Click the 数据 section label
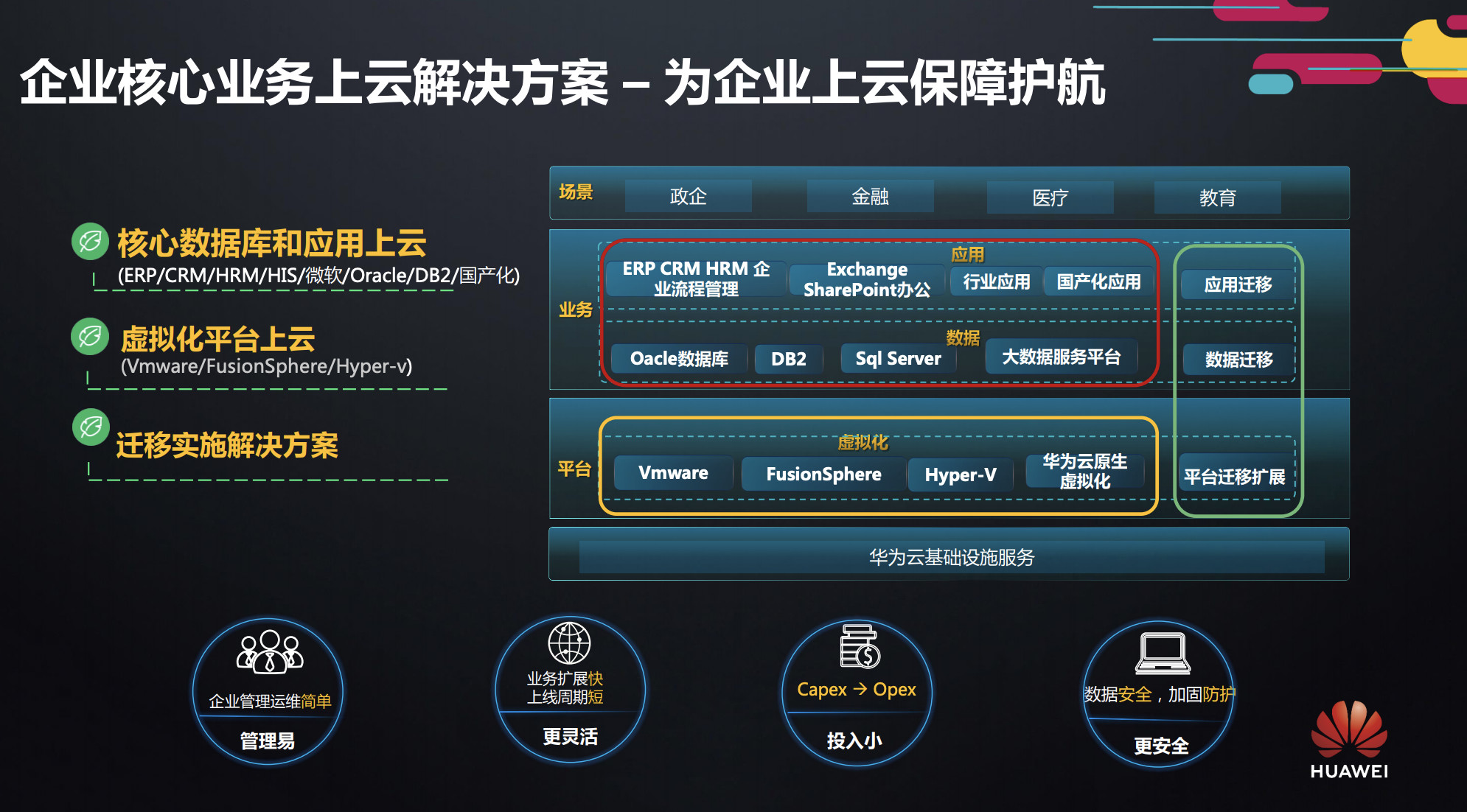 pos(963,337)
